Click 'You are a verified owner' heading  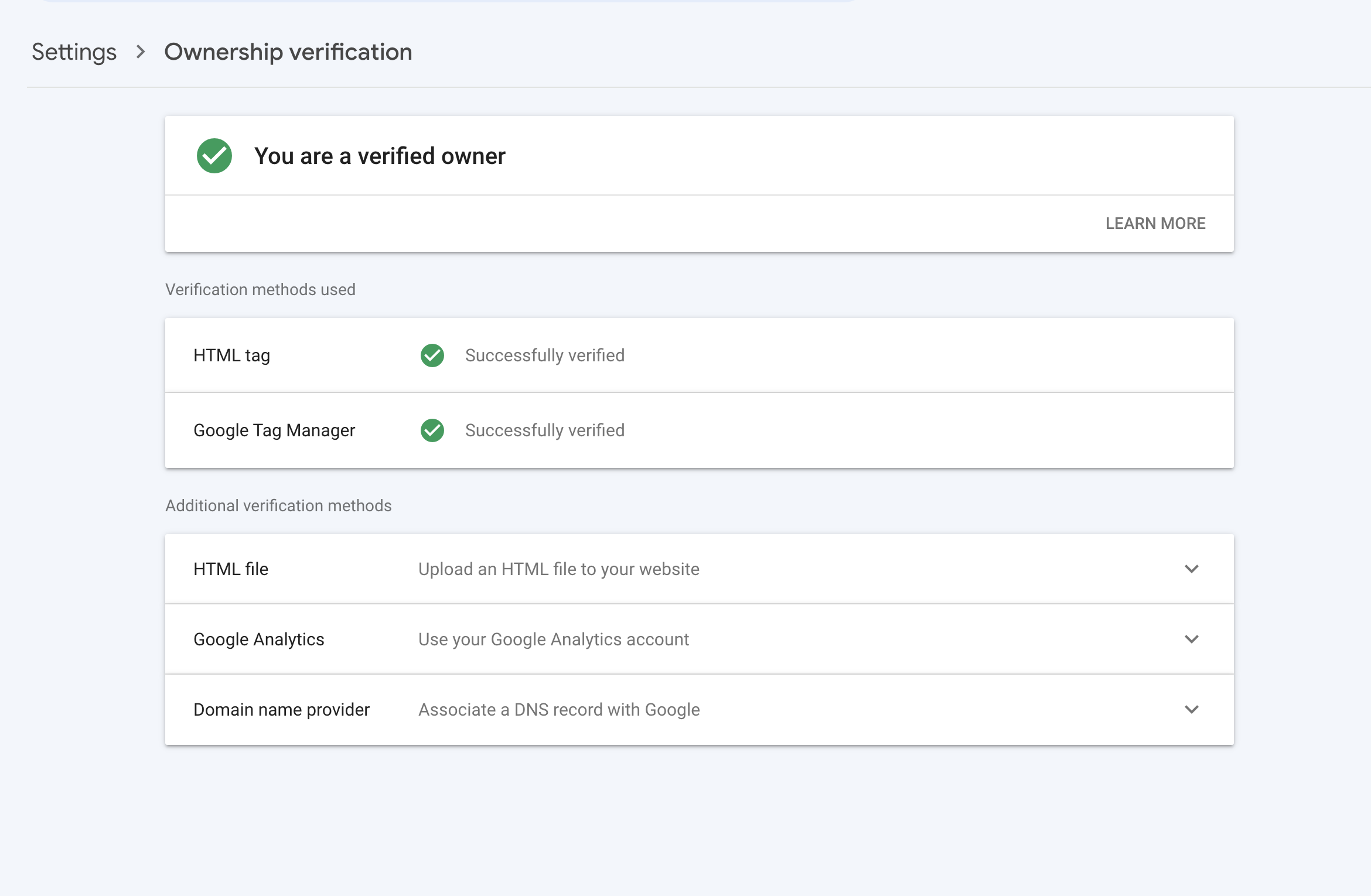coord(380,156)
